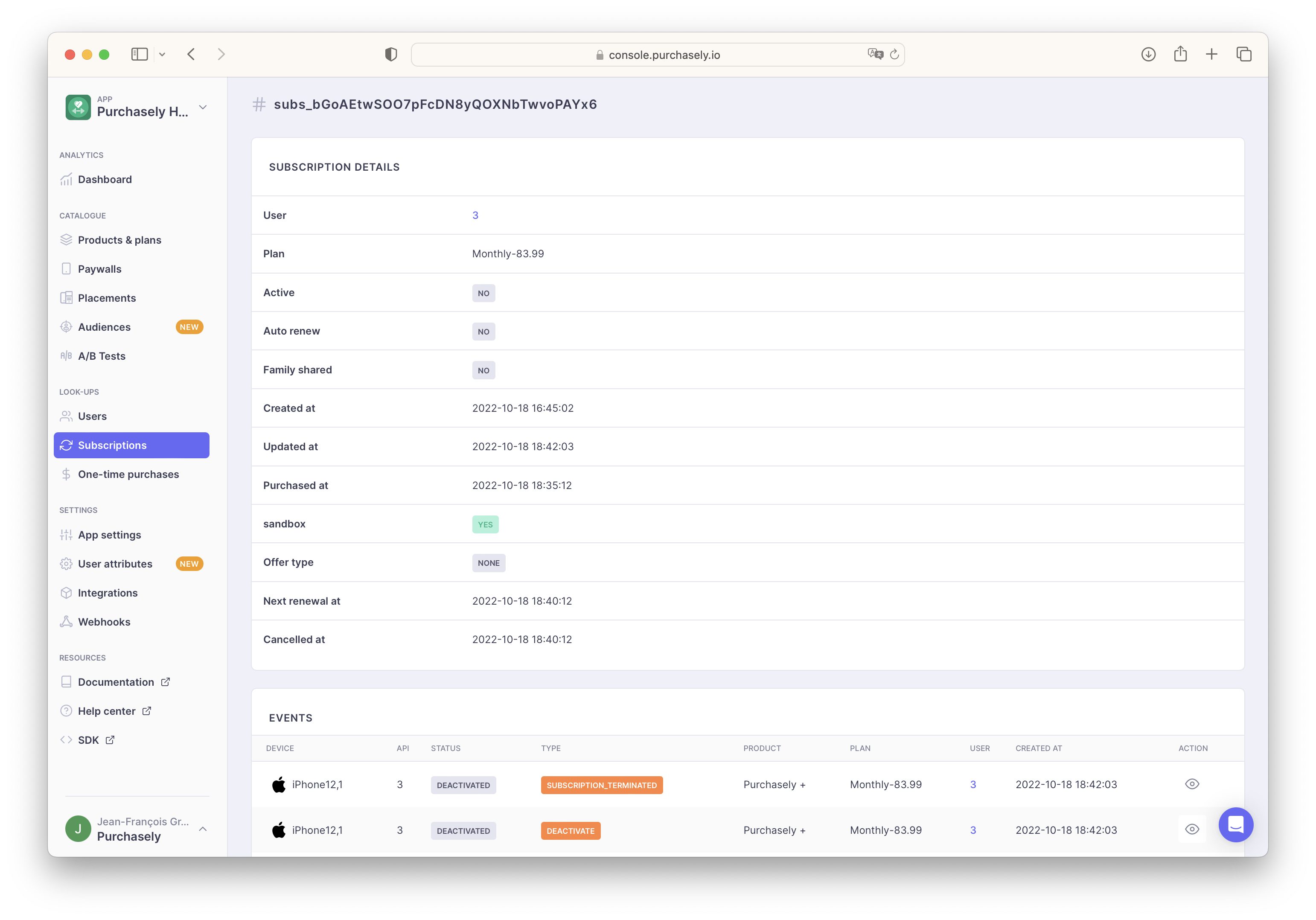Viewport: 1316px width, 920px height.
Task: Open the Paywalls section
Action: [100, 268]
